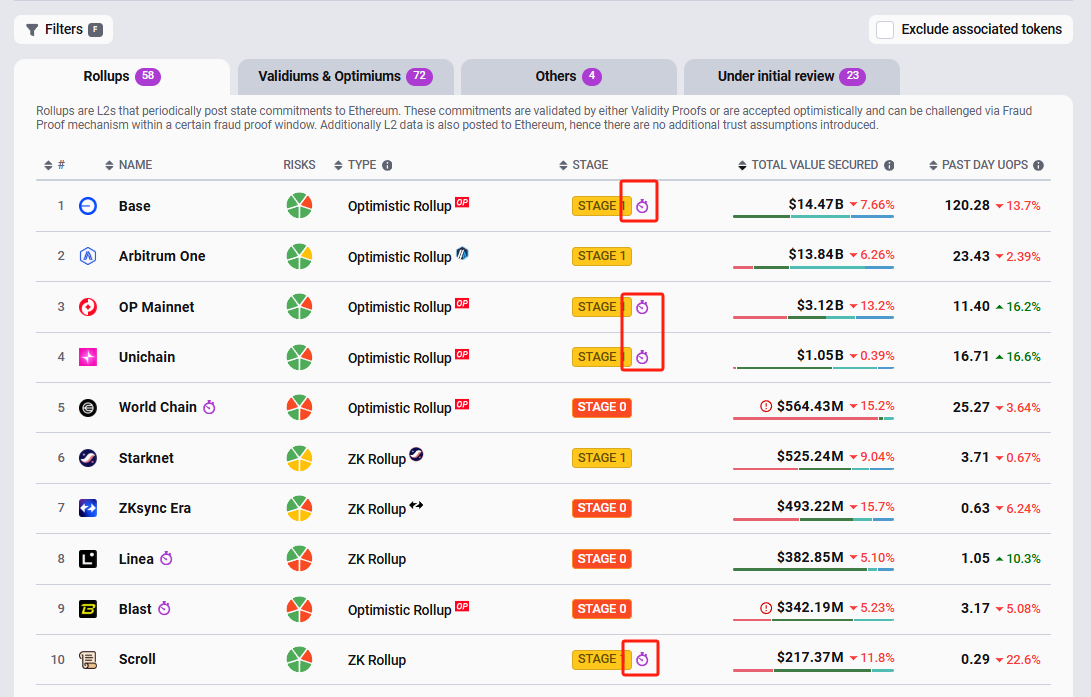Click the Linea logo
1091x697 pixels.
click(88, 559)
